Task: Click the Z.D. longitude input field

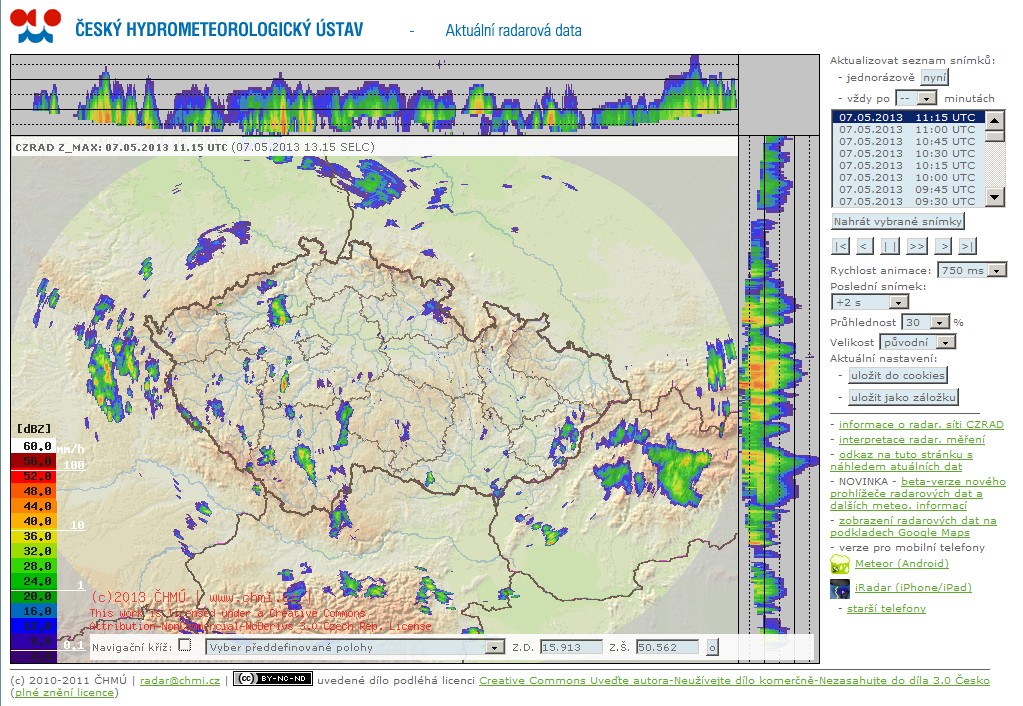Action: (571, 647)
